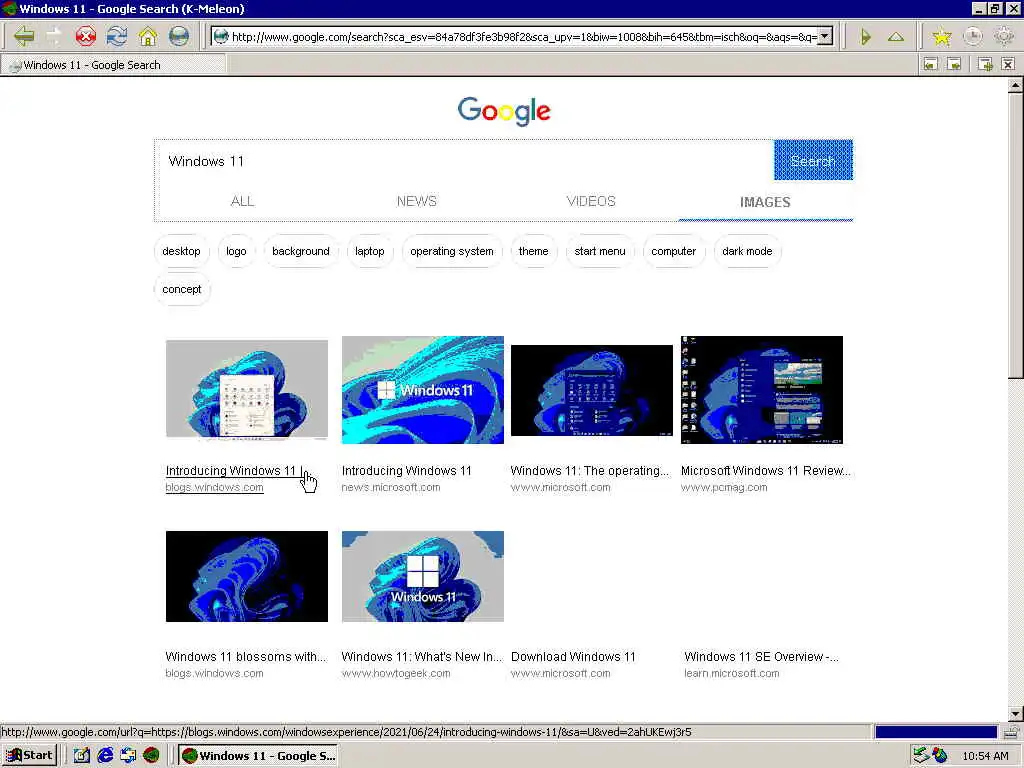
Task: Open 'Windows 11: The operating...' link
Action: (x=590, y=471)
